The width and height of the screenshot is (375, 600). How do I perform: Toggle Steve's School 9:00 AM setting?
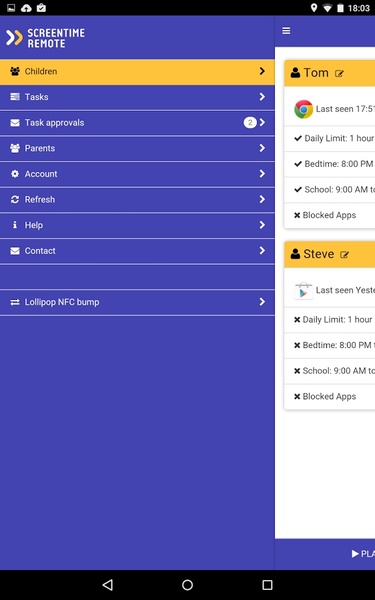[x=330, y=371]
